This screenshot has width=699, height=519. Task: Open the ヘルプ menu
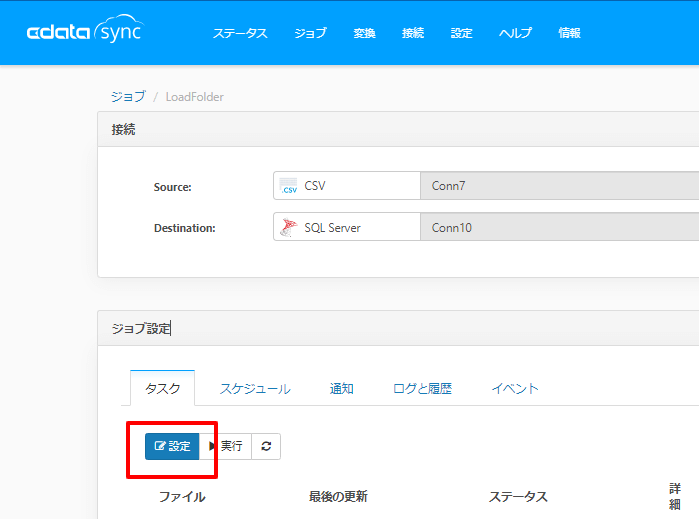pyautogui.click(x=515, y=33)
